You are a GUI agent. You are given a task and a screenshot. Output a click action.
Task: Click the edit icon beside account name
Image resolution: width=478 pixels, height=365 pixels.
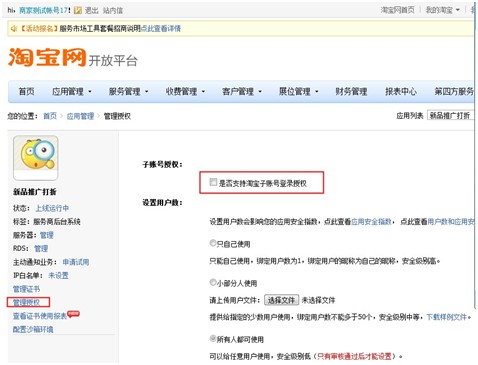click(78, 10)
